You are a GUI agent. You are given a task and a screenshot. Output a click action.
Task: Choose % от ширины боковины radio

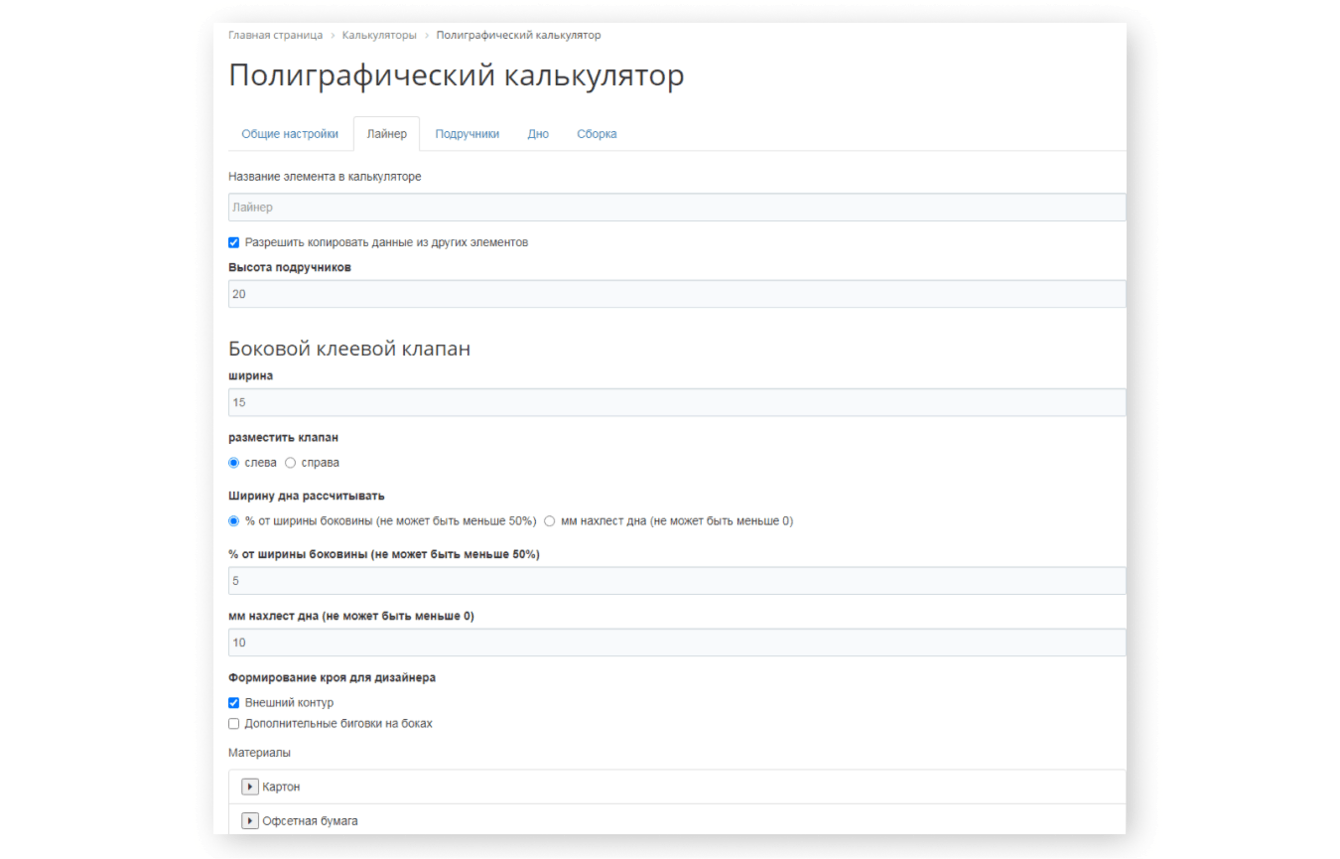(x=234, y=521)
